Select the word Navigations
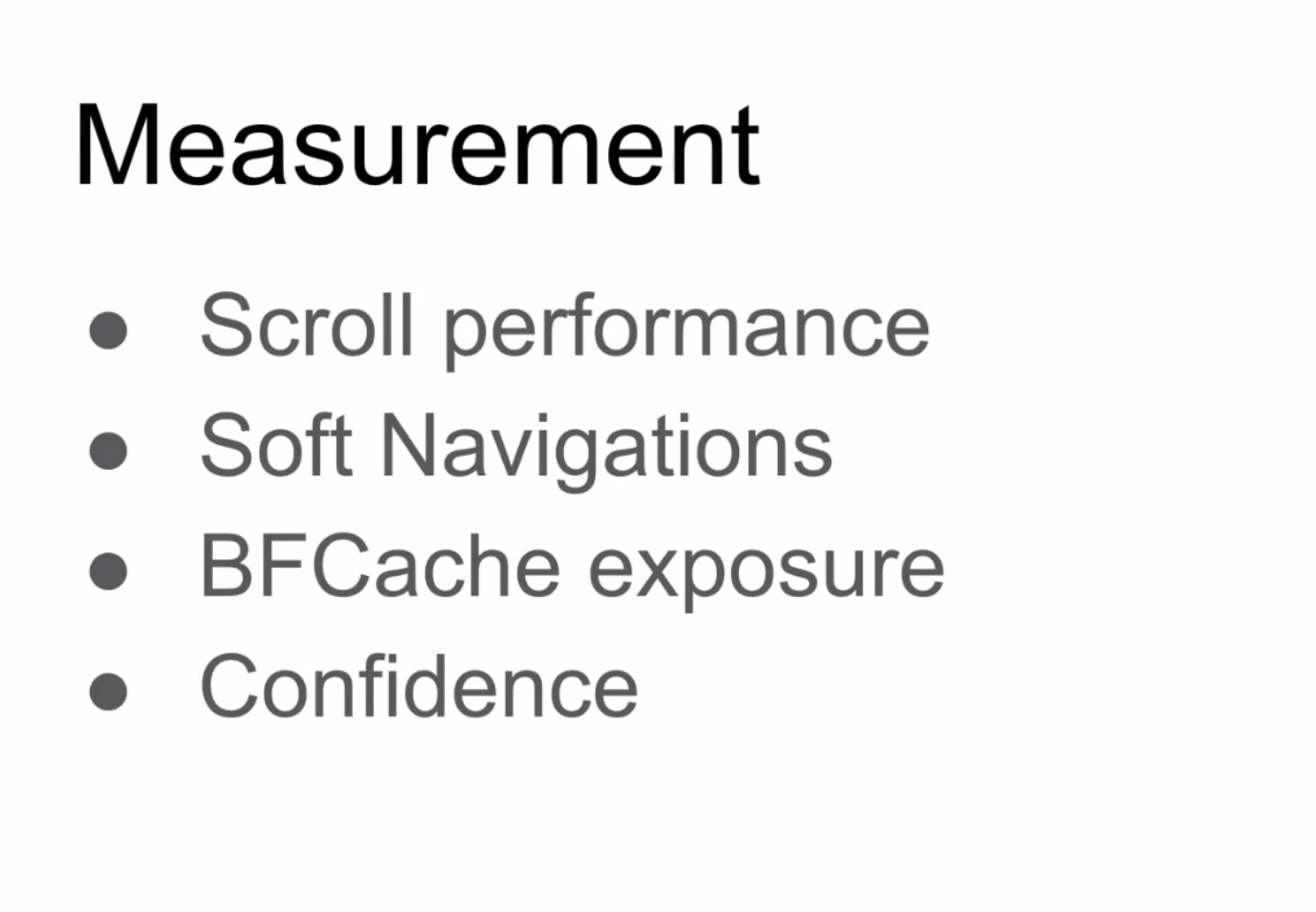 [x=606, y=448]
